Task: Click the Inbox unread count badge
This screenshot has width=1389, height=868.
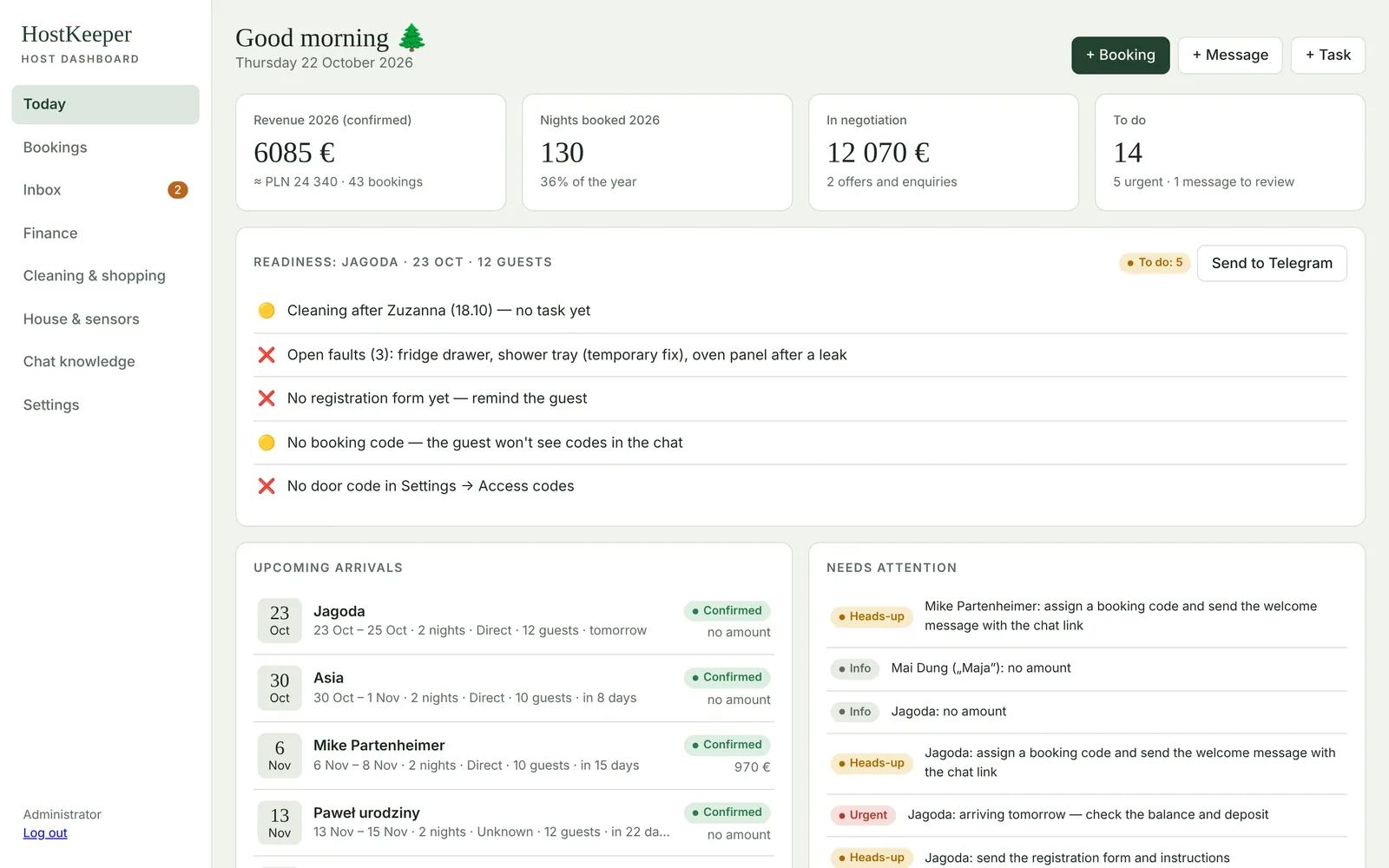Action: (x=178, y=190)
